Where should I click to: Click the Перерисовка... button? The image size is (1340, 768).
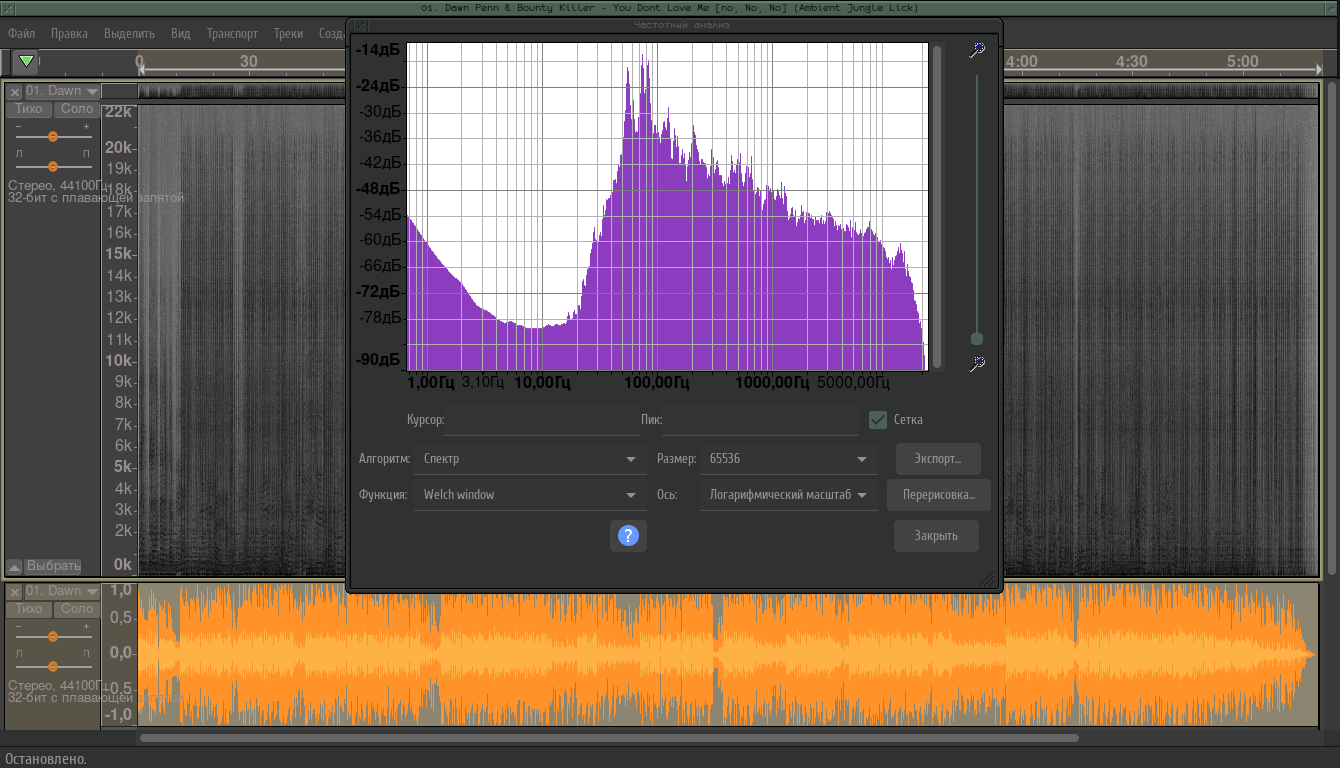pos(938,495)
